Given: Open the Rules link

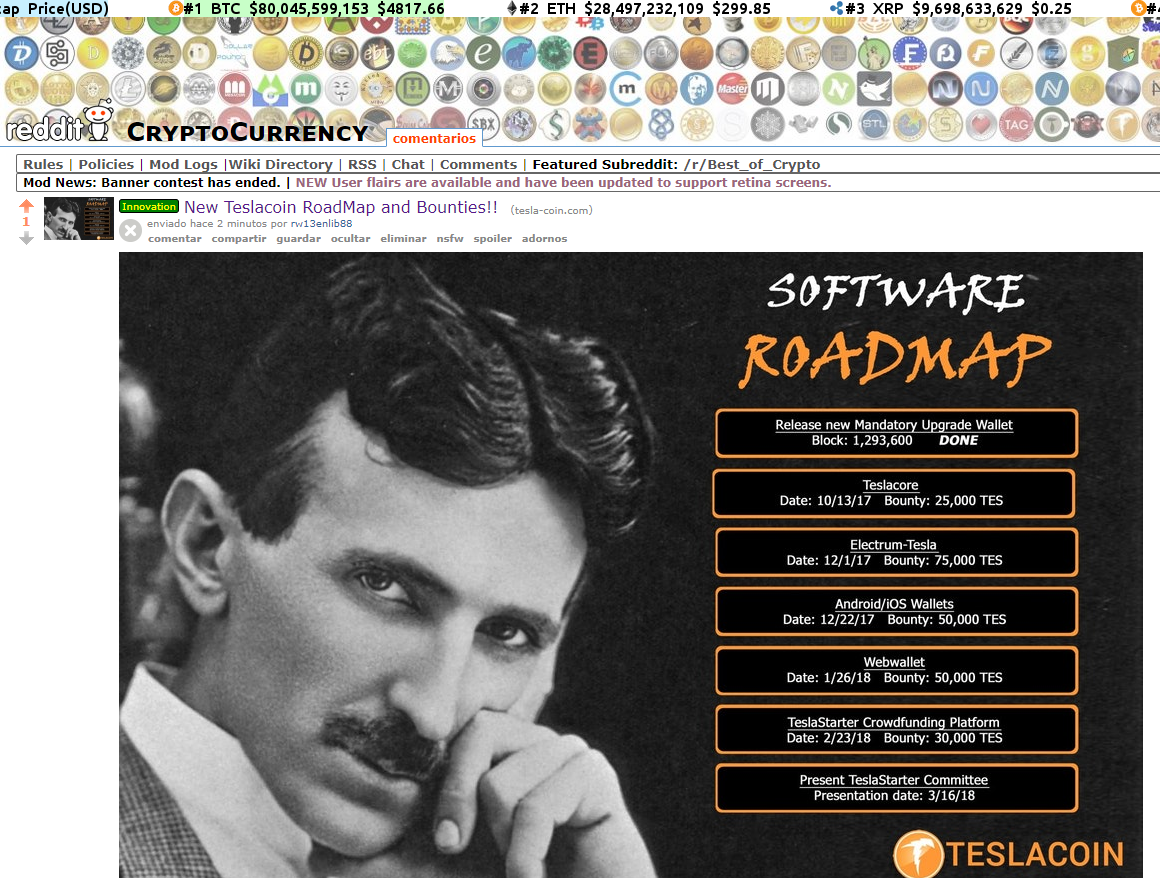Looking at the screenshot, I should coord(43,164).
